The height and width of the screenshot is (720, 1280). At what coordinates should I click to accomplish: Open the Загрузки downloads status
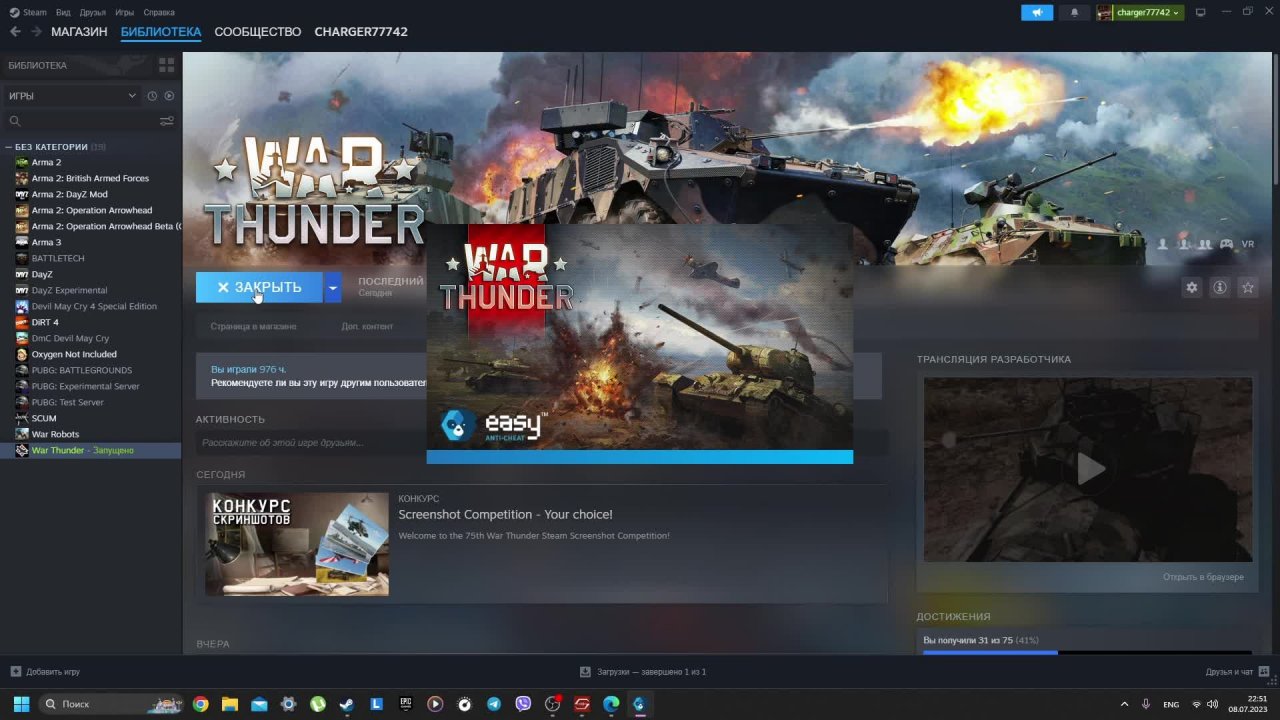(643, 672)
